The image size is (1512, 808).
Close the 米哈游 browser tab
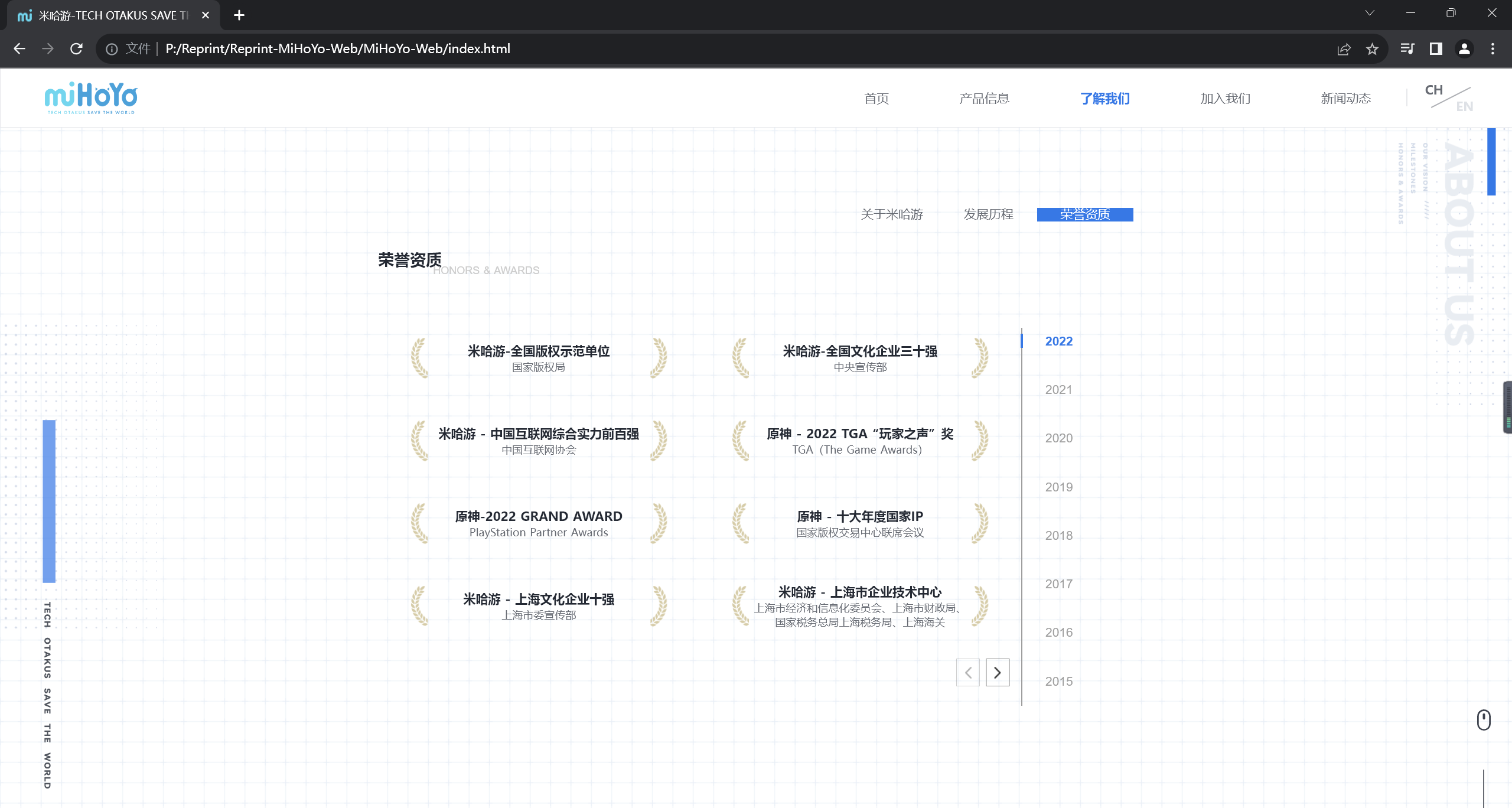(x=206, y=15)
